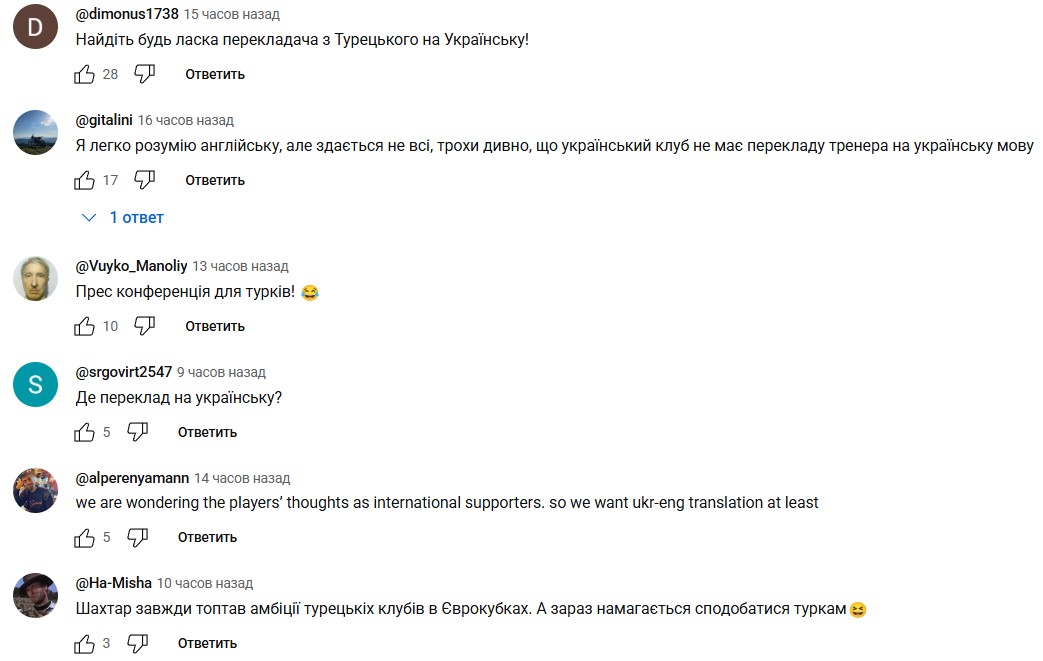Viewport: 1043px width, 661px height.
Task: Reply to @dimonus1738 via Ответить
Action: click(215, 74)
